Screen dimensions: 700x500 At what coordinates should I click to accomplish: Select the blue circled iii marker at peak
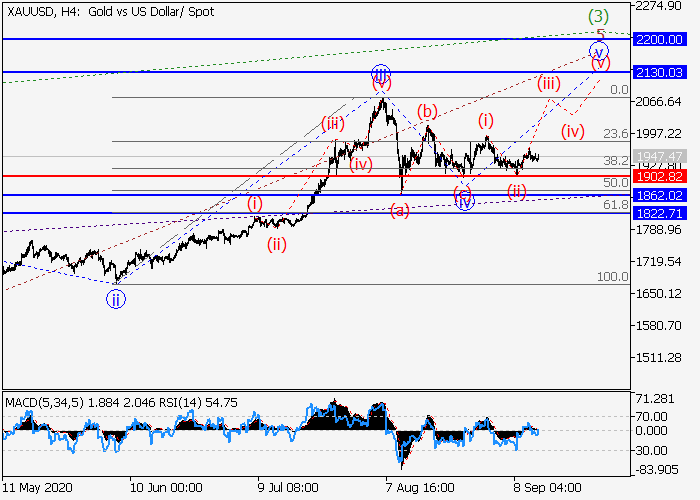coord(380,73)
